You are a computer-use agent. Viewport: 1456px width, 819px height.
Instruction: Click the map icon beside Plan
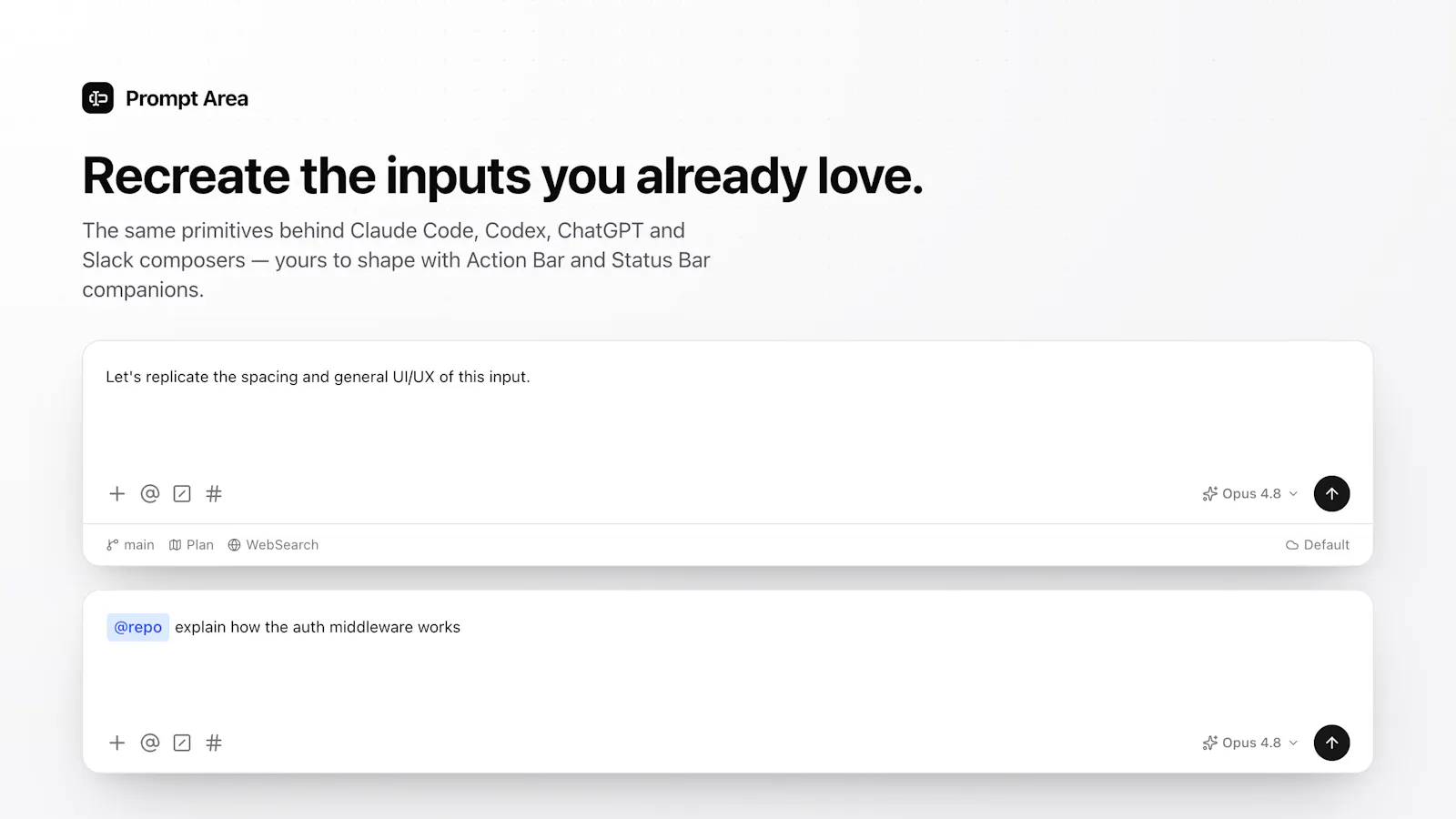(176, 545)
